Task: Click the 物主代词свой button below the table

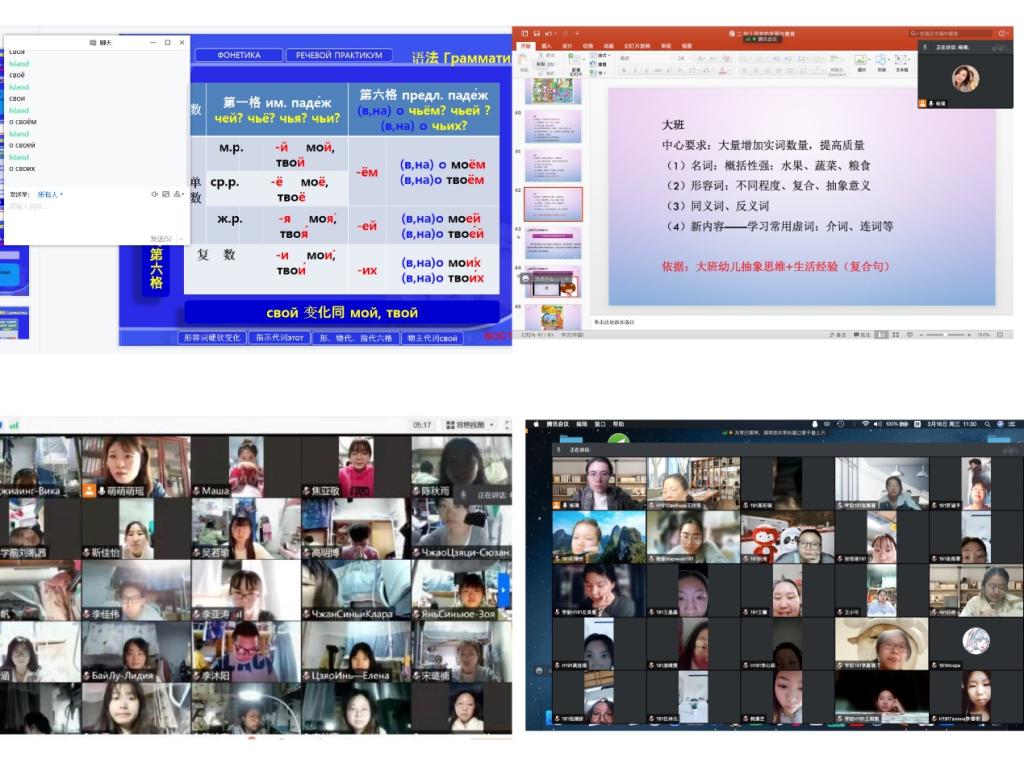Action: point(432,338)
